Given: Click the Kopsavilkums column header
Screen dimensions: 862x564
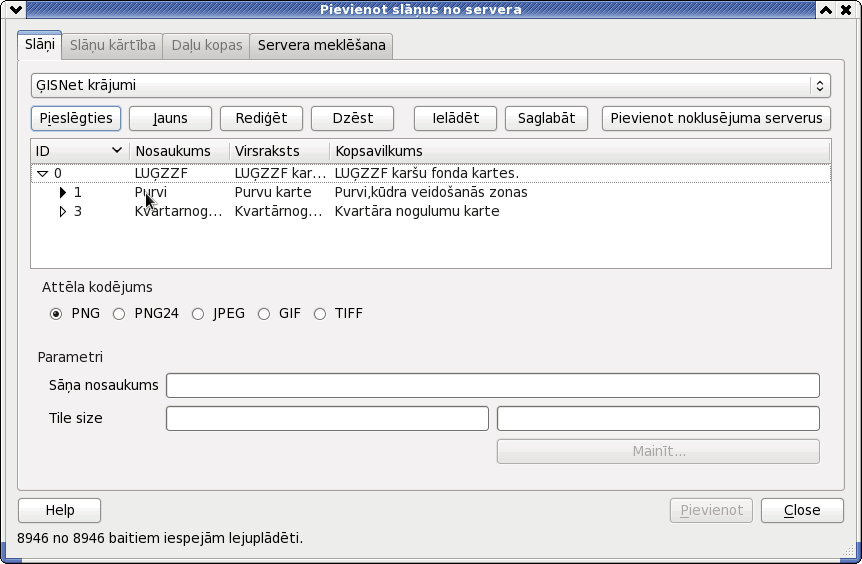Looking at the screenshot, I should tap(580, 151).
